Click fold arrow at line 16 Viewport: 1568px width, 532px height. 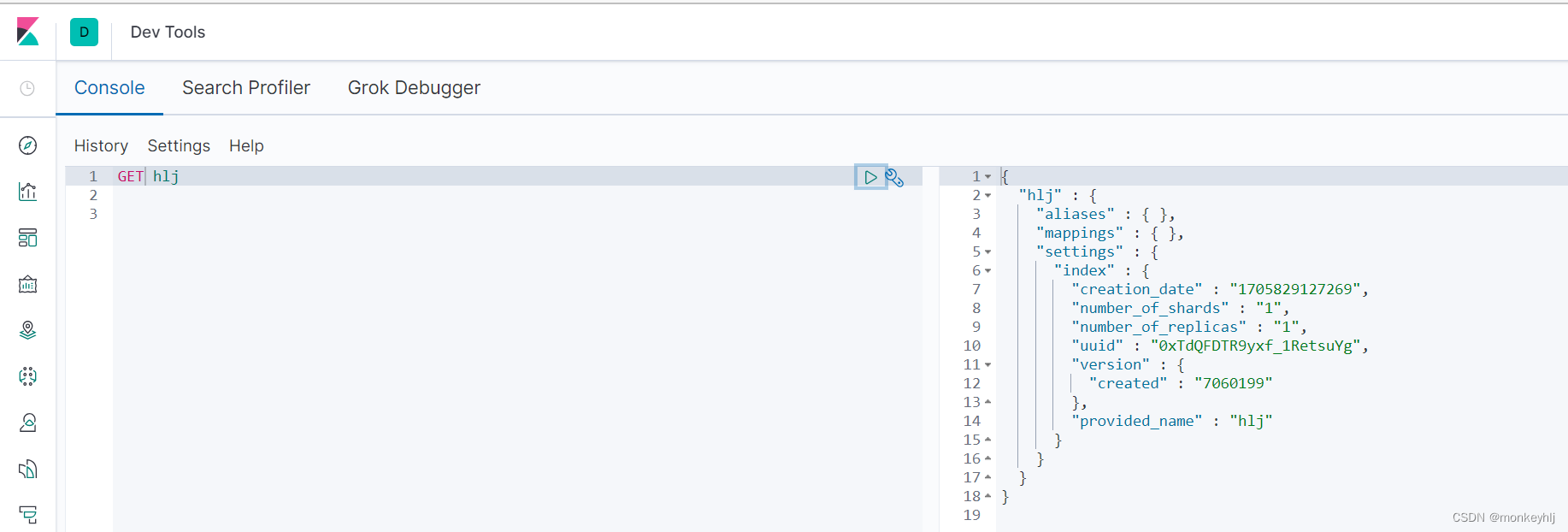pos(988,458)
